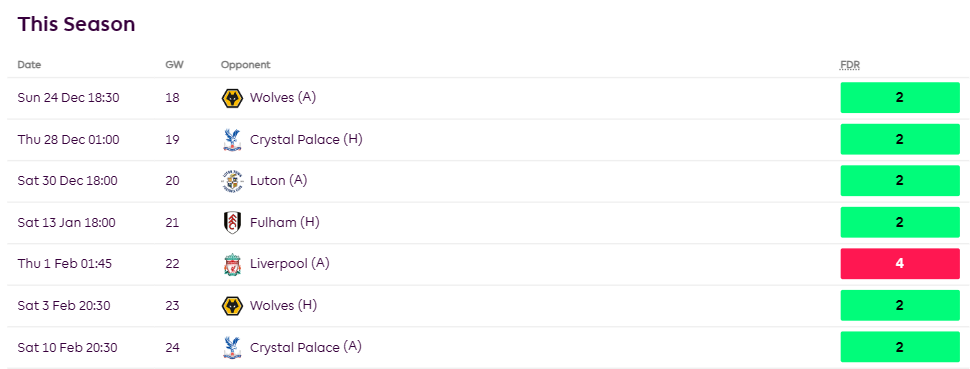Open the Wolves (A) opponent link
970x369 pixels.
[x=283, y=98]
